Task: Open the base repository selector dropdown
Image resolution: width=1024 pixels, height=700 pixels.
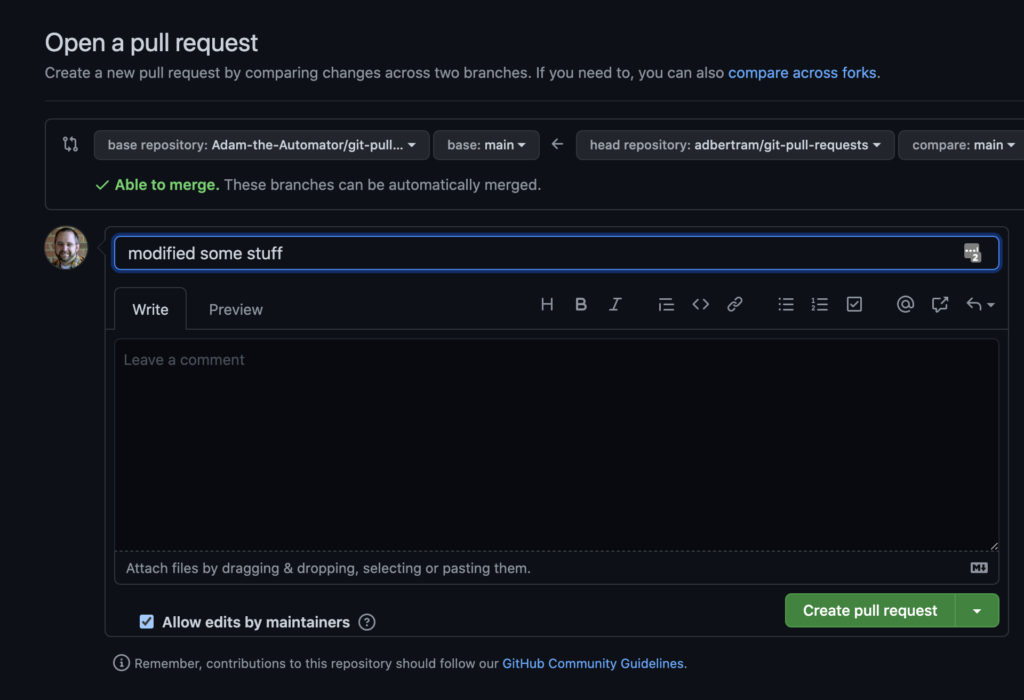Action: point(261,144)
